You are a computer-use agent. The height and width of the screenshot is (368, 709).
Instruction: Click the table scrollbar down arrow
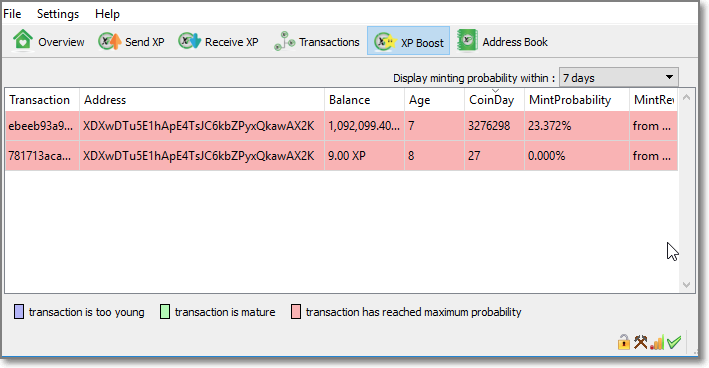coord(686,285)
